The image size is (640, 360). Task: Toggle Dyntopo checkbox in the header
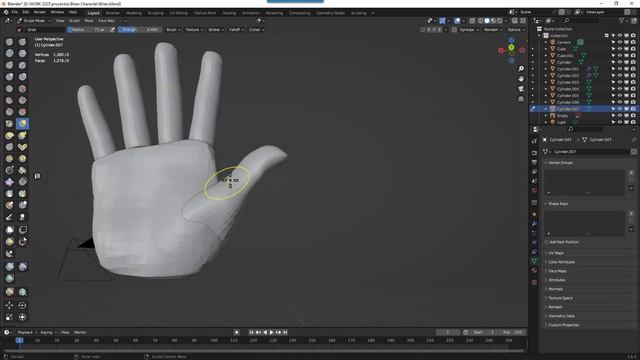pyautogui.click(x=454, y=30)
